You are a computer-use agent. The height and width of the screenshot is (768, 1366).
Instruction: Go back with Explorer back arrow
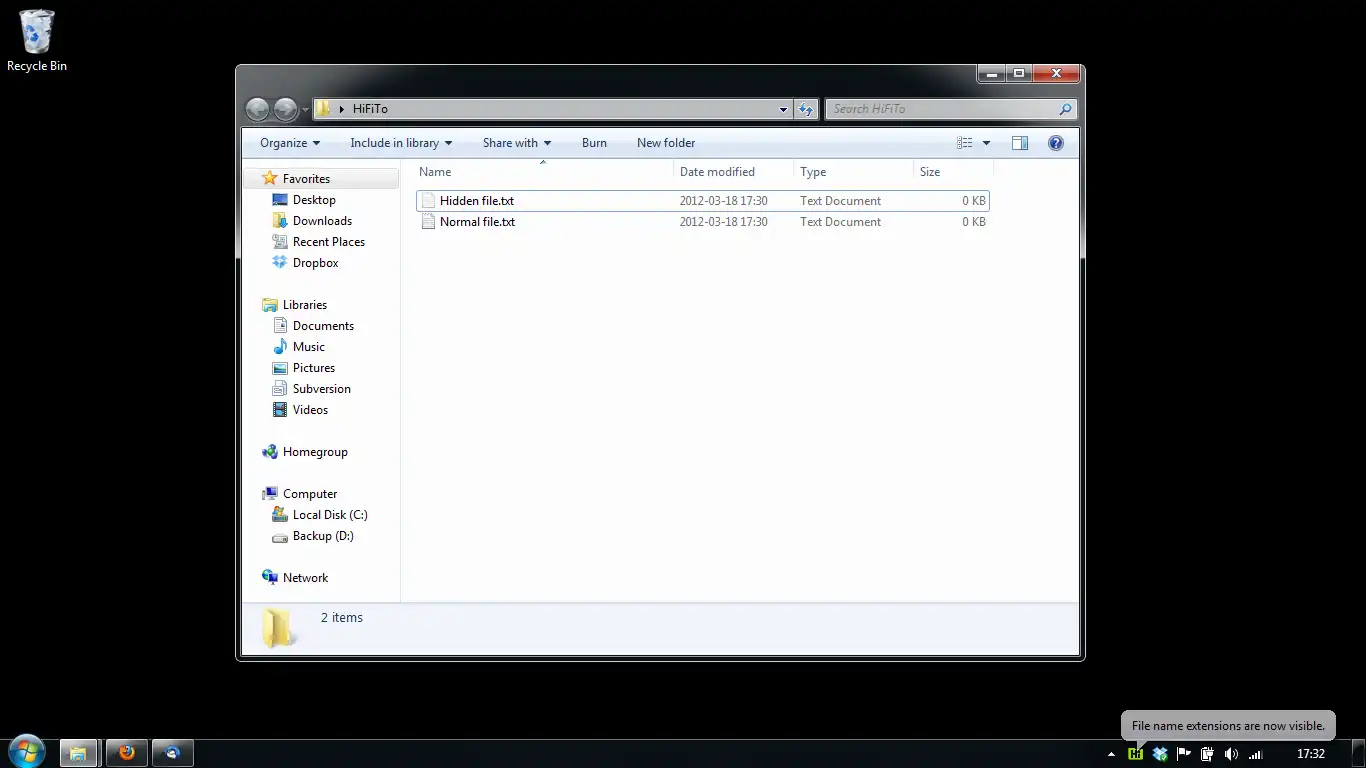258,109
